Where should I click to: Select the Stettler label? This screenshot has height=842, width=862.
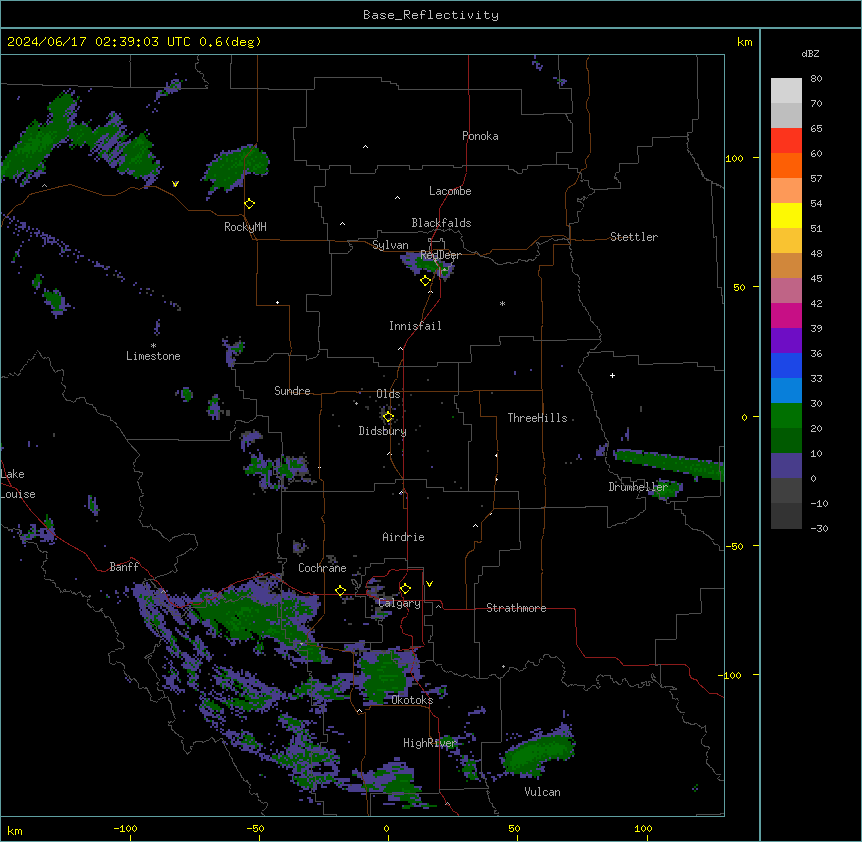(x=634, y=237)
